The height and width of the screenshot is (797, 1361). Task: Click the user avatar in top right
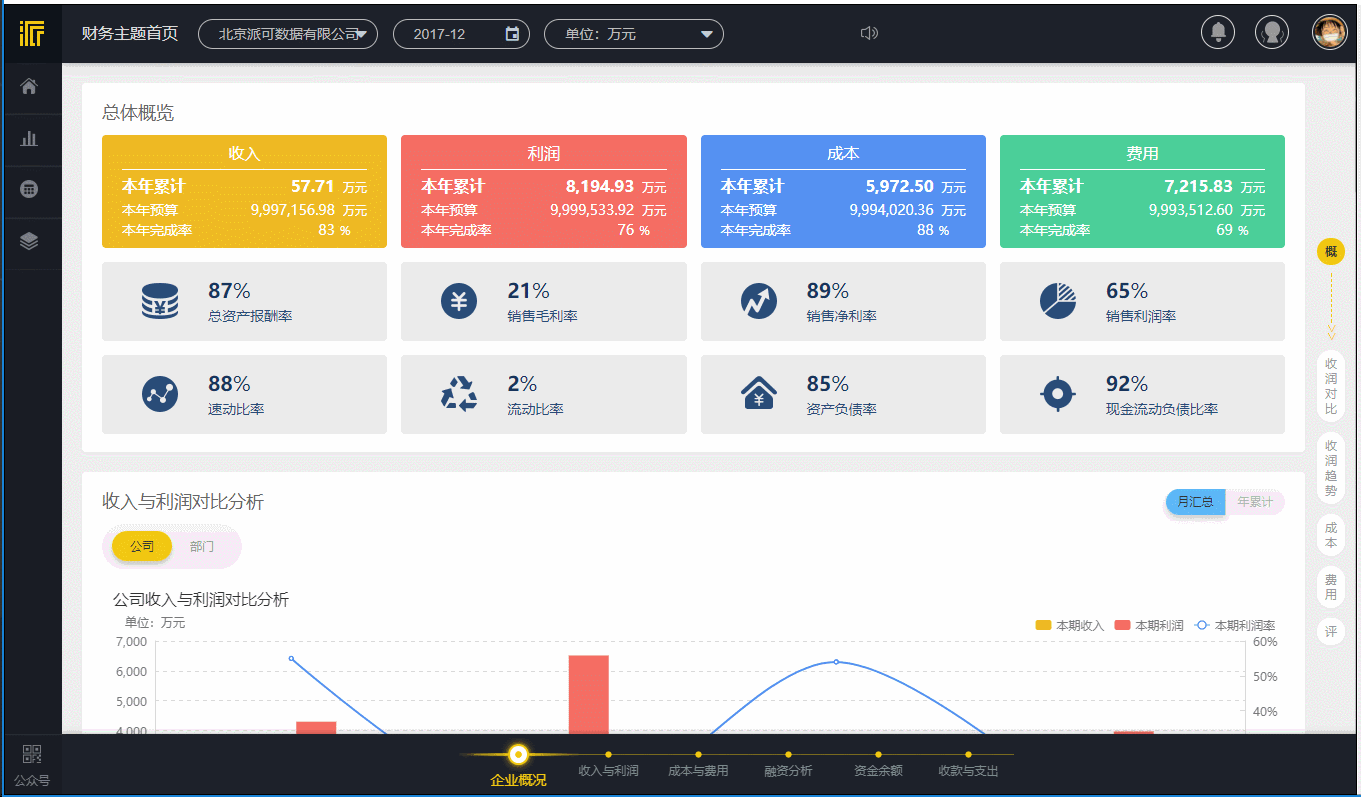coord(1329,32)
